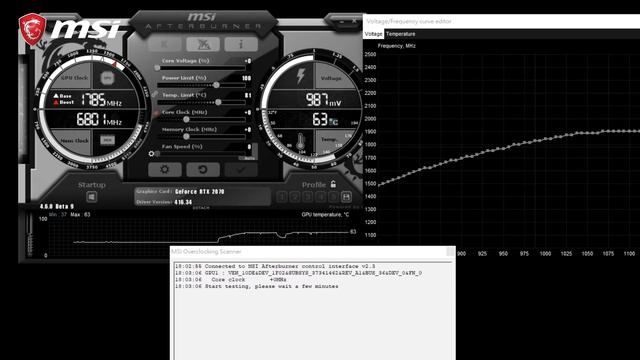This screenshot has width=640, height=360.
Task: Open Afterburner settings gear button
Action: (164, 169)
